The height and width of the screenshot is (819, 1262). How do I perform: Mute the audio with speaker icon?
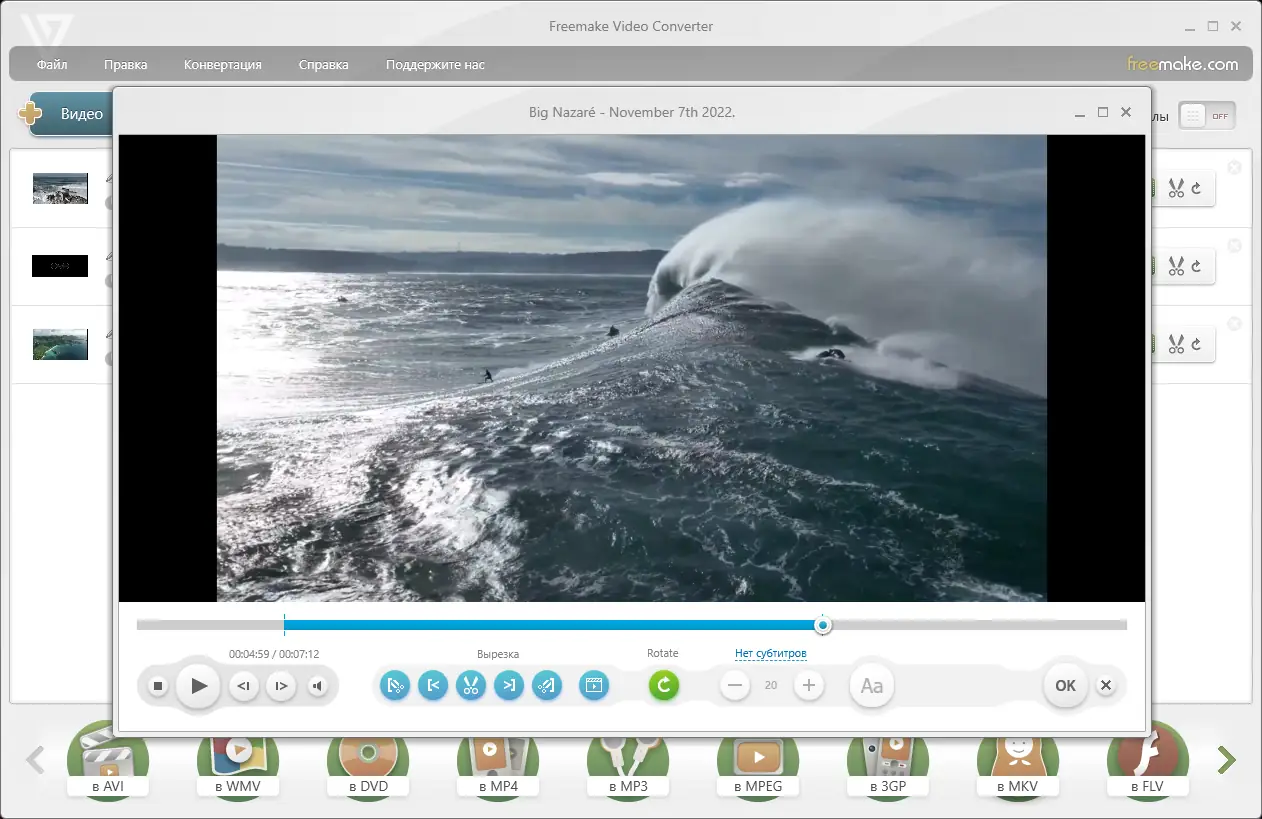tap(317, 686)
